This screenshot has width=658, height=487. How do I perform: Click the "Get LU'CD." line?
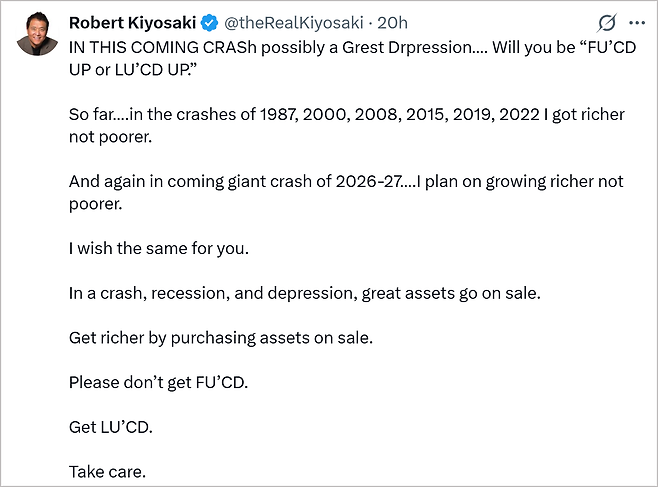(x=111, y=426)
